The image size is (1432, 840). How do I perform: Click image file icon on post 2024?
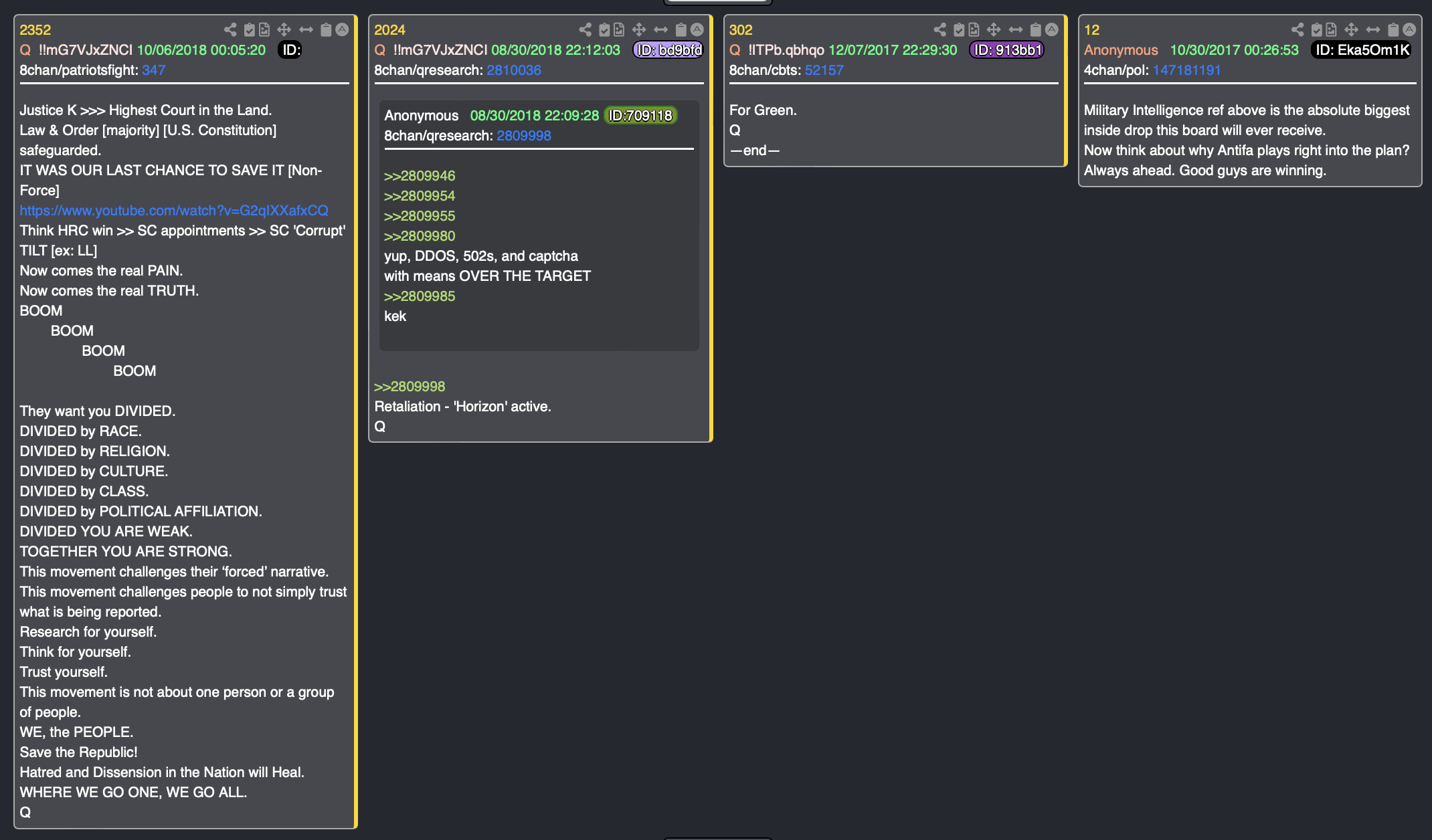tap(619, 29)
